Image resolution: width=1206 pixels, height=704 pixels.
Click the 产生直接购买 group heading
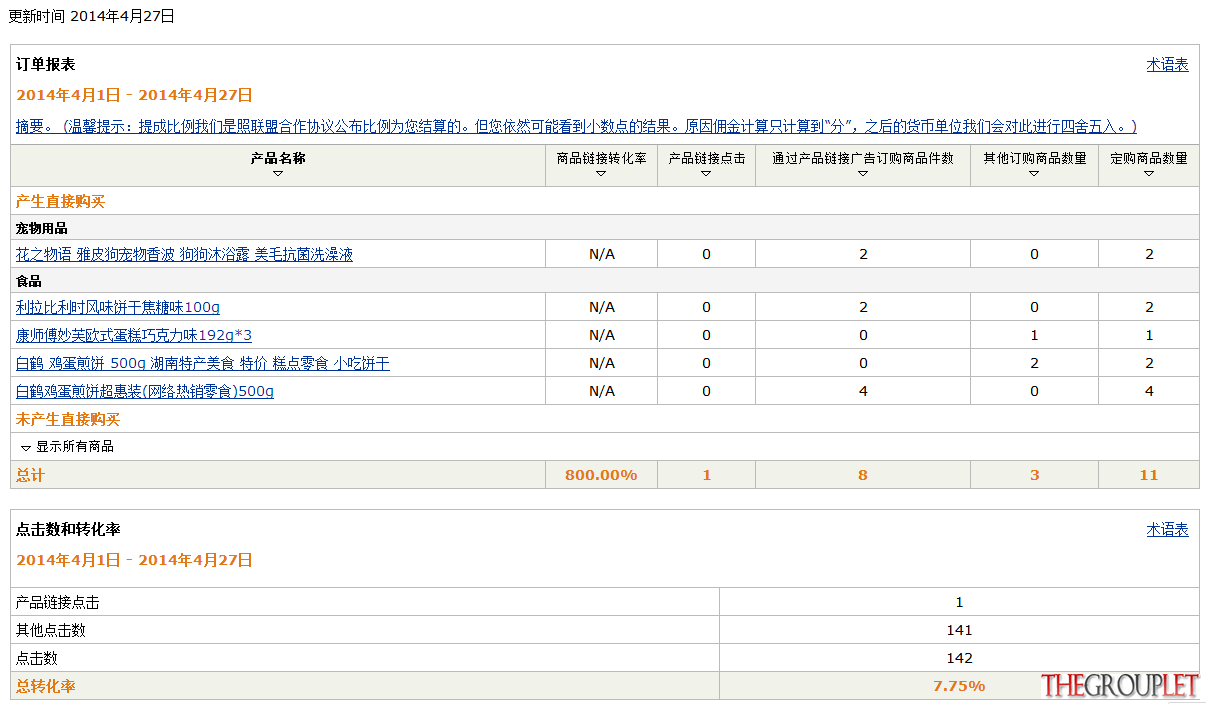[60, 201]
